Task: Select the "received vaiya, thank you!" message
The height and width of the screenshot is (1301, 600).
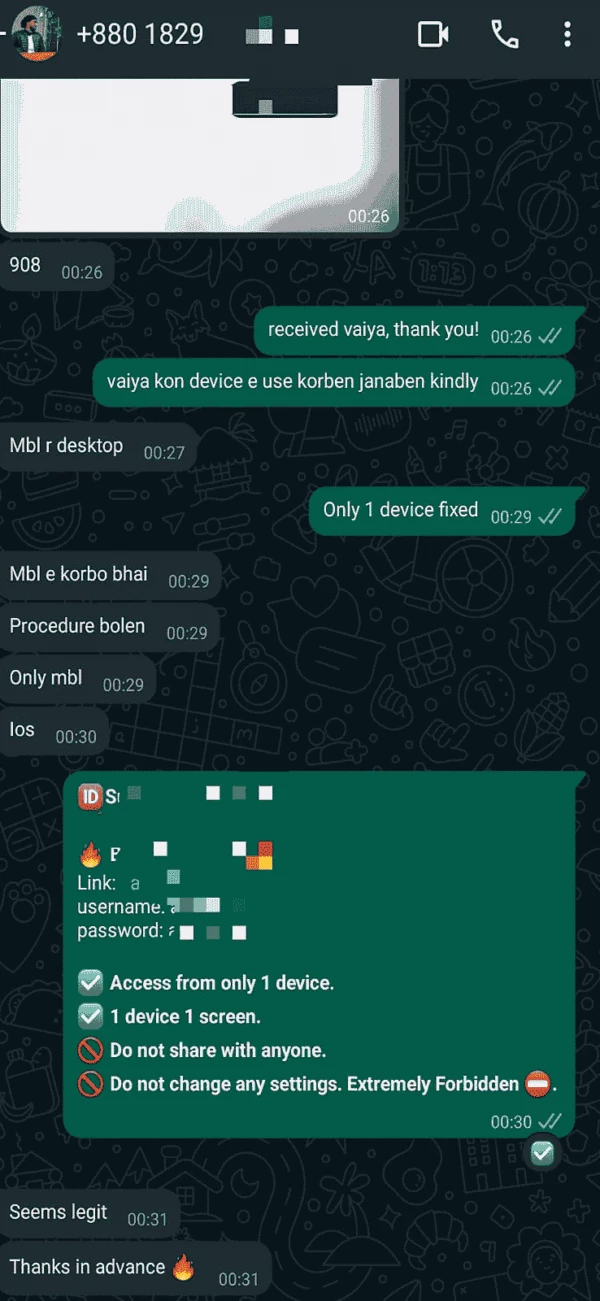Action: 414,332
